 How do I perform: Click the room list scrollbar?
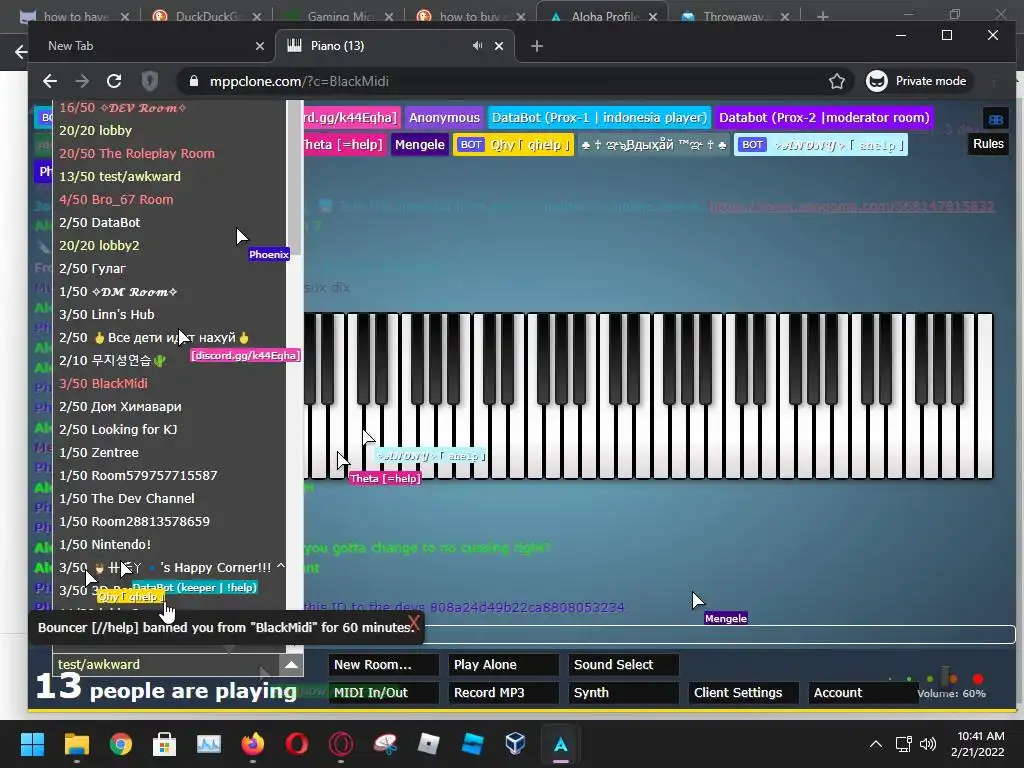click(295, 178)
